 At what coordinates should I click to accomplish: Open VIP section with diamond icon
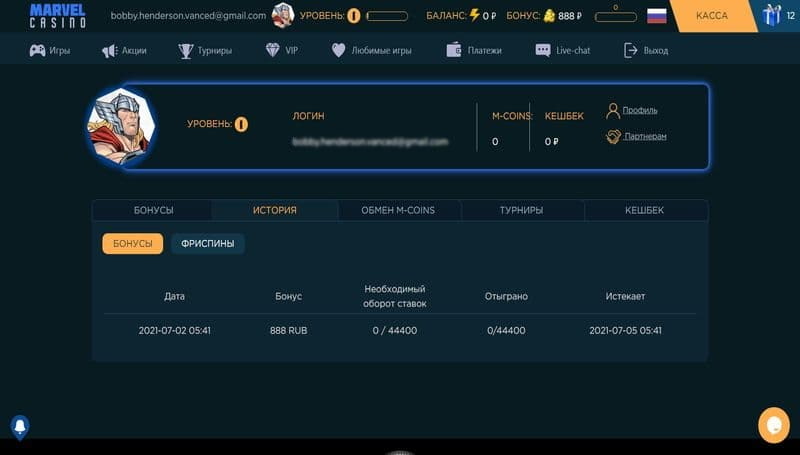pos(282,50)
